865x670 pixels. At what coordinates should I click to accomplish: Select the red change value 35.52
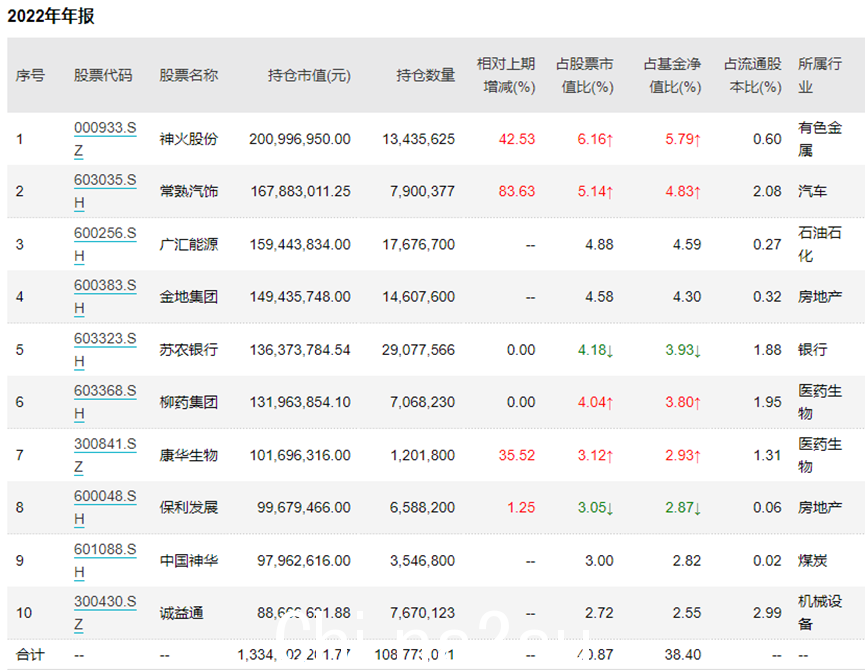click(x=517, y=455)
